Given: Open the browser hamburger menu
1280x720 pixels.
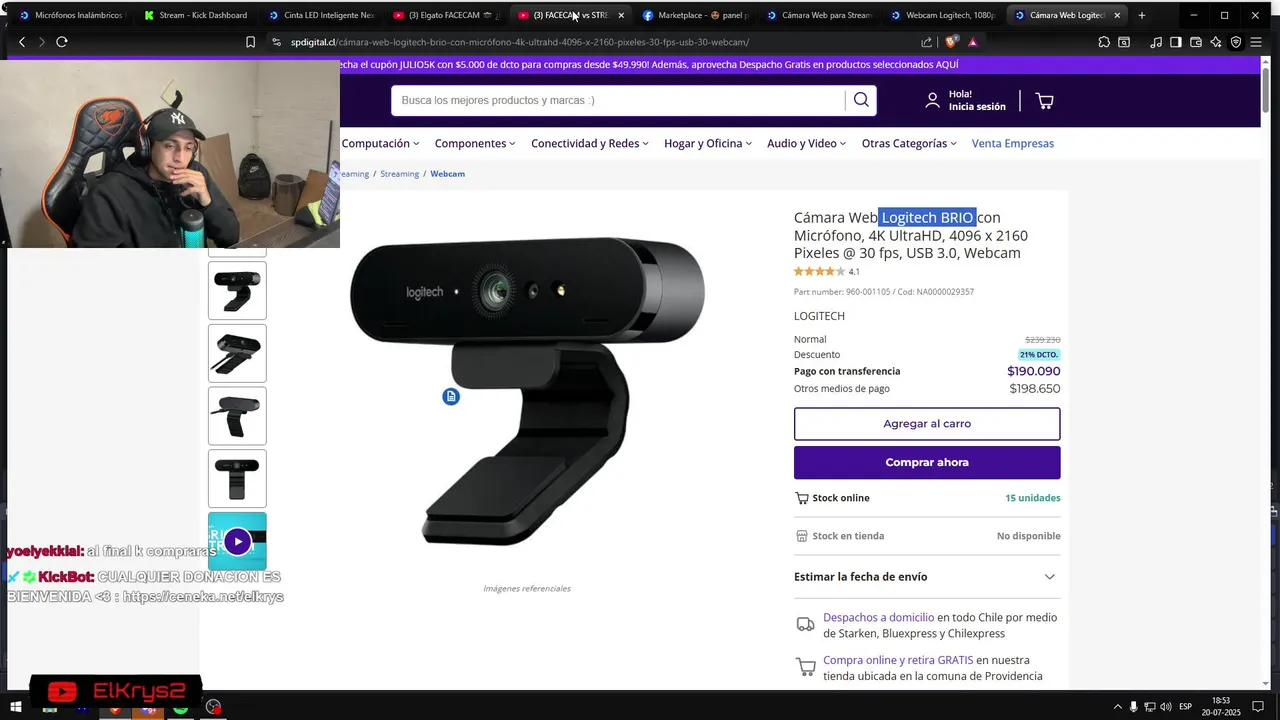Looking at the screenshot, I should [x=1256, y=42].
